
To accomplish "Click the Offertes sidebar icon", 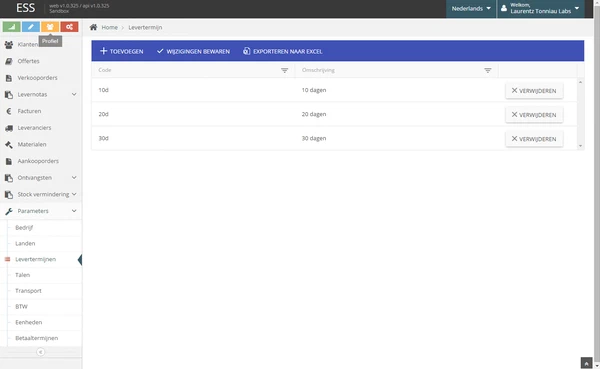I will 9,61.
